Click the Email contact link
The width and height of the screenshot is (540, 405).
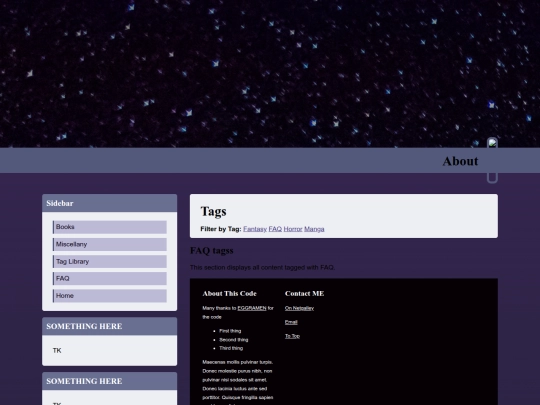[x=291, y=322]
